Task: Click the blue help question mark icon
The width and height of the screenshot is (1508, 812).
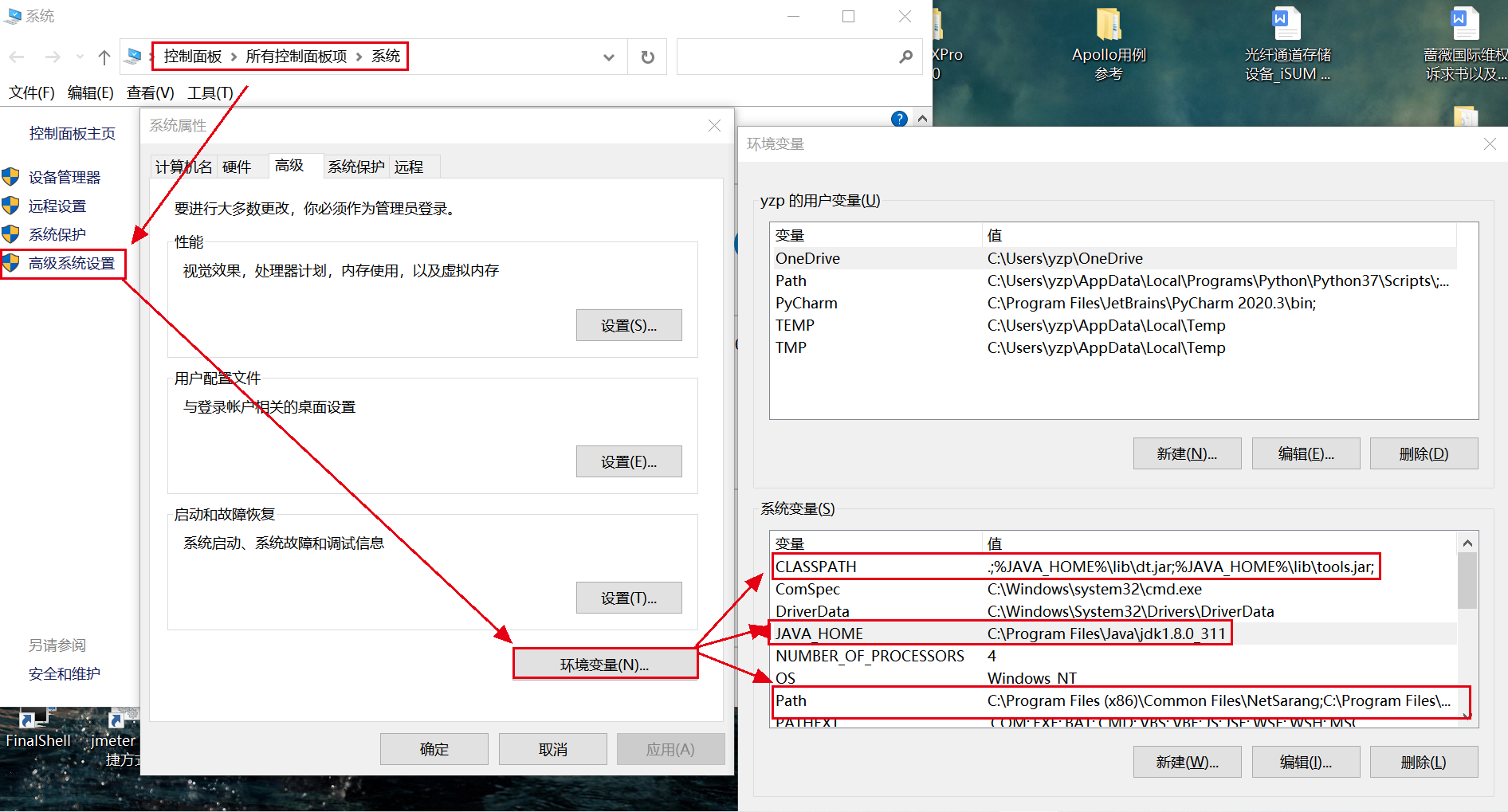Action: pos(899,119)
